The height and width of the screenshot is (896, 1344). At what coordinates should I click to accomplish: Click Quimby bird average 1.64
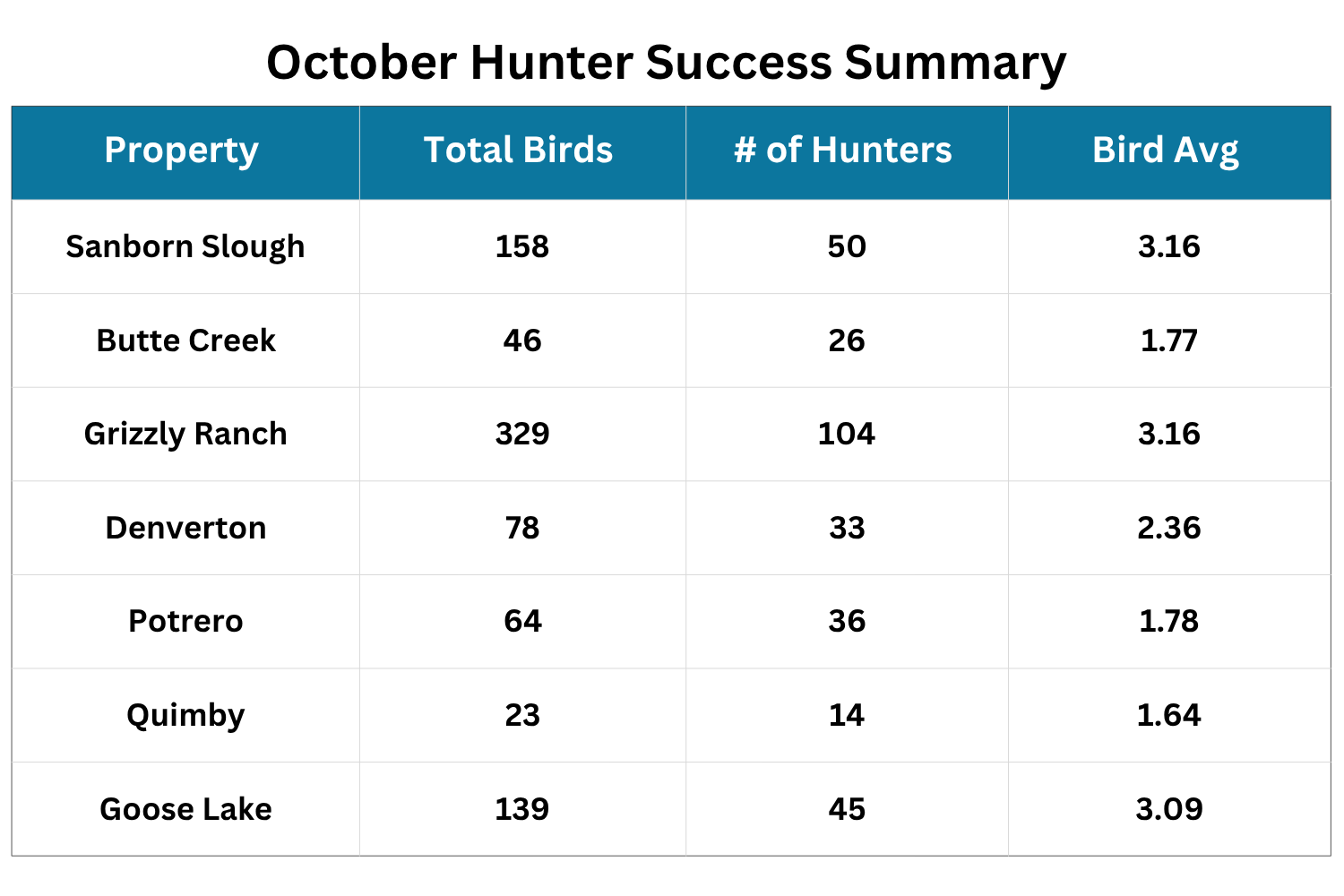1169,715
